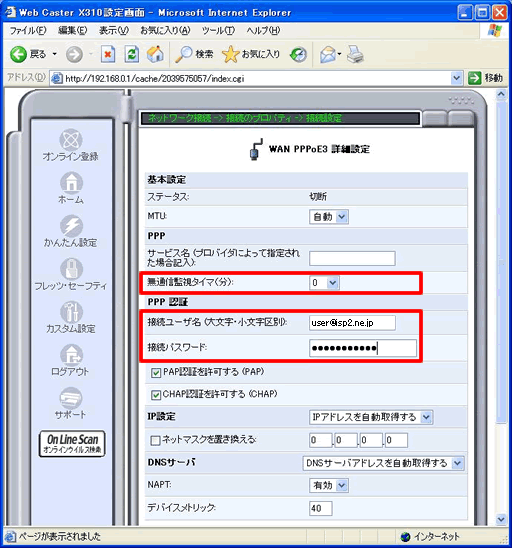Click the vertical scrollbar down arrow

coord(501,519)
